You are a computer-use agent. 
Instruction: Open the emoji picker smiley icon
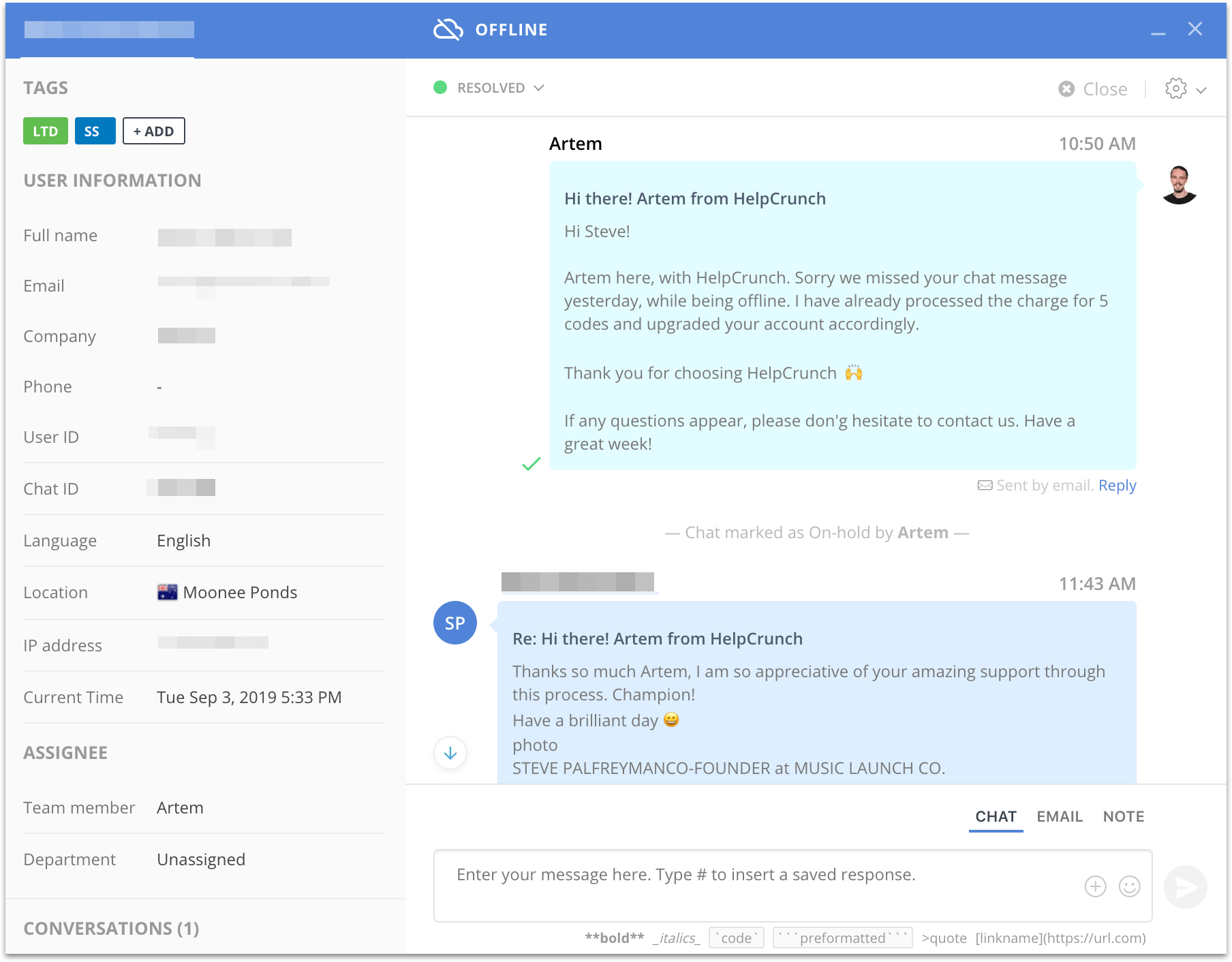[x=1129, y=886]
